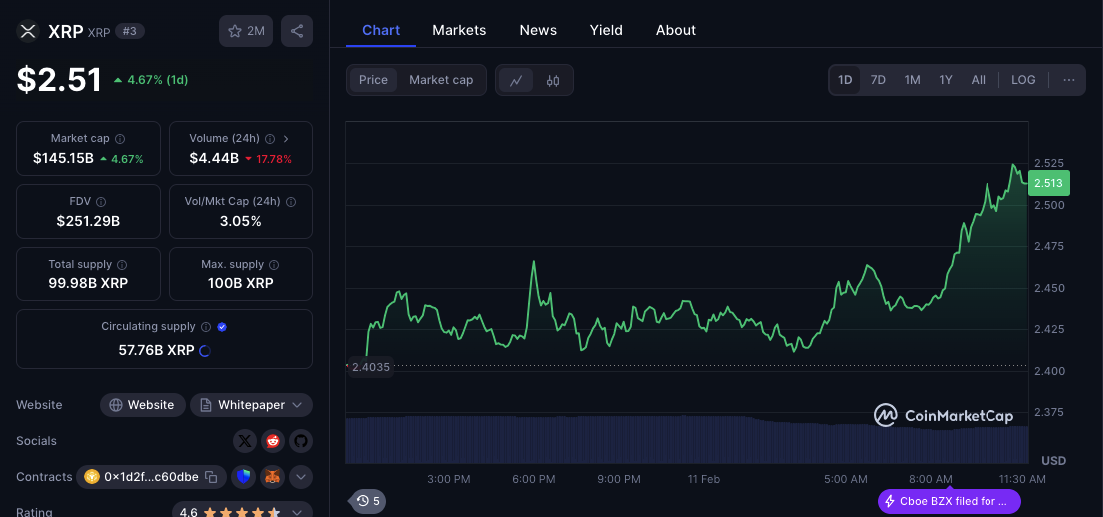This screenshot has height=517, width=1103.
Task: Open Market cap info icon
Action: [120, 139]
